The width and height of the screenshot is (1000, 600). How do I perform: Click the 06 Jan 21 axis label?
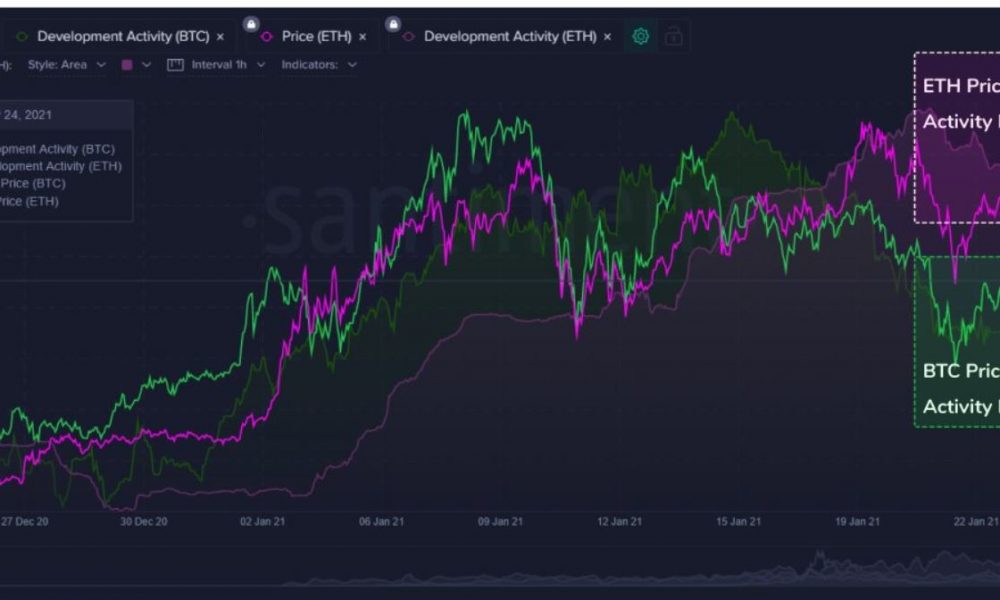381,522
